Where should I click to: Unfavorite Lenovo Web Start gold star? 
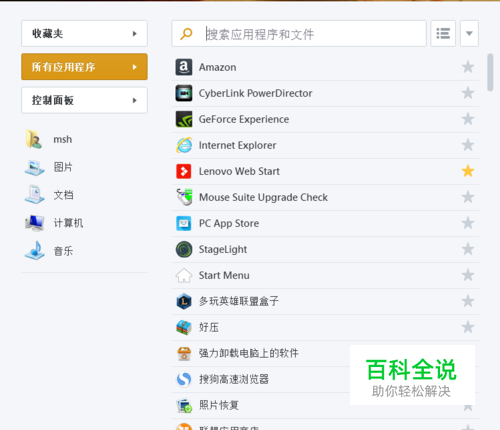point(468,171)
